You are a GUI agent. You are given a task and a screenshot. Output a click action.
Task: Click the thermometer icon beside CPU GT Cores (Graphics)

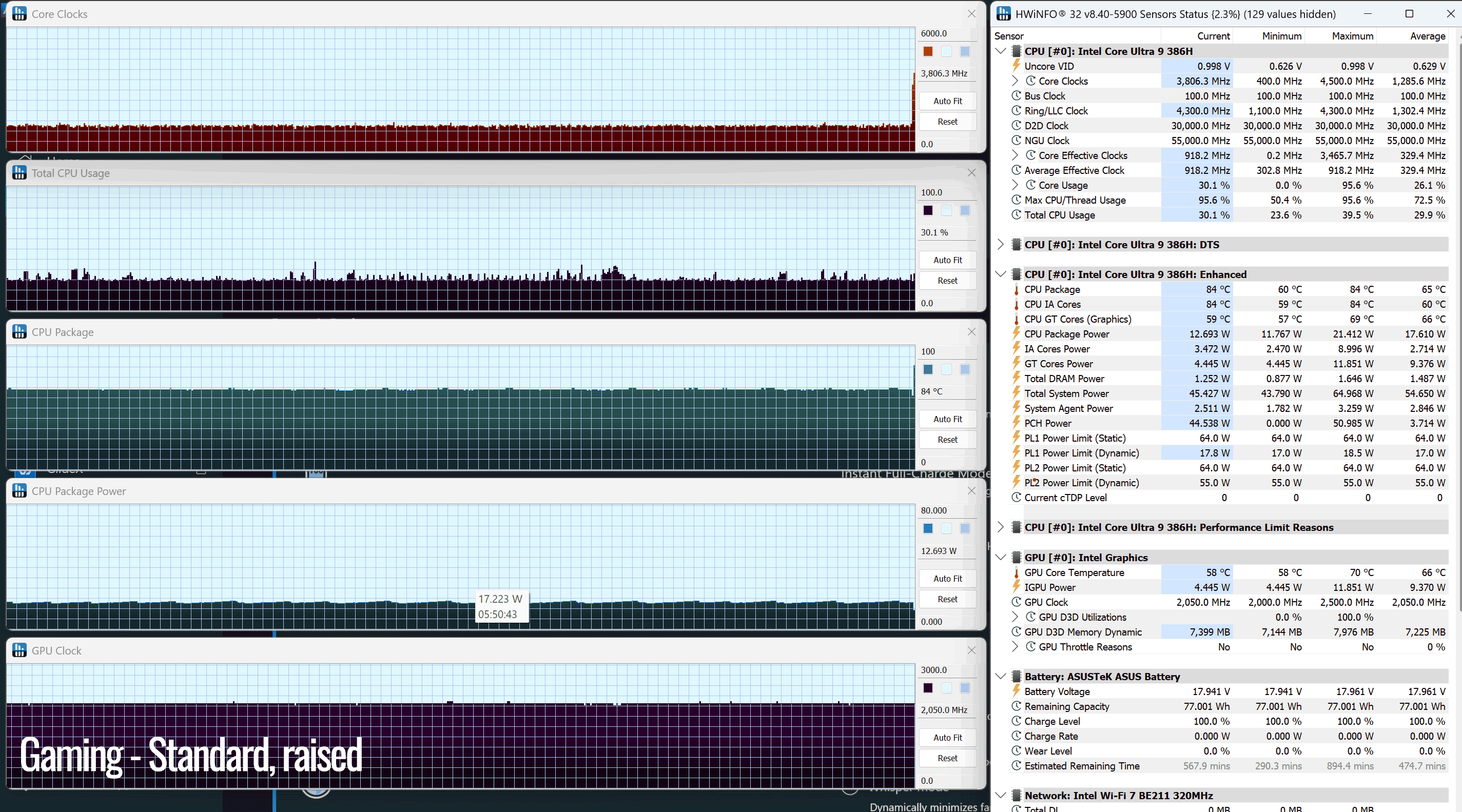1017,319
